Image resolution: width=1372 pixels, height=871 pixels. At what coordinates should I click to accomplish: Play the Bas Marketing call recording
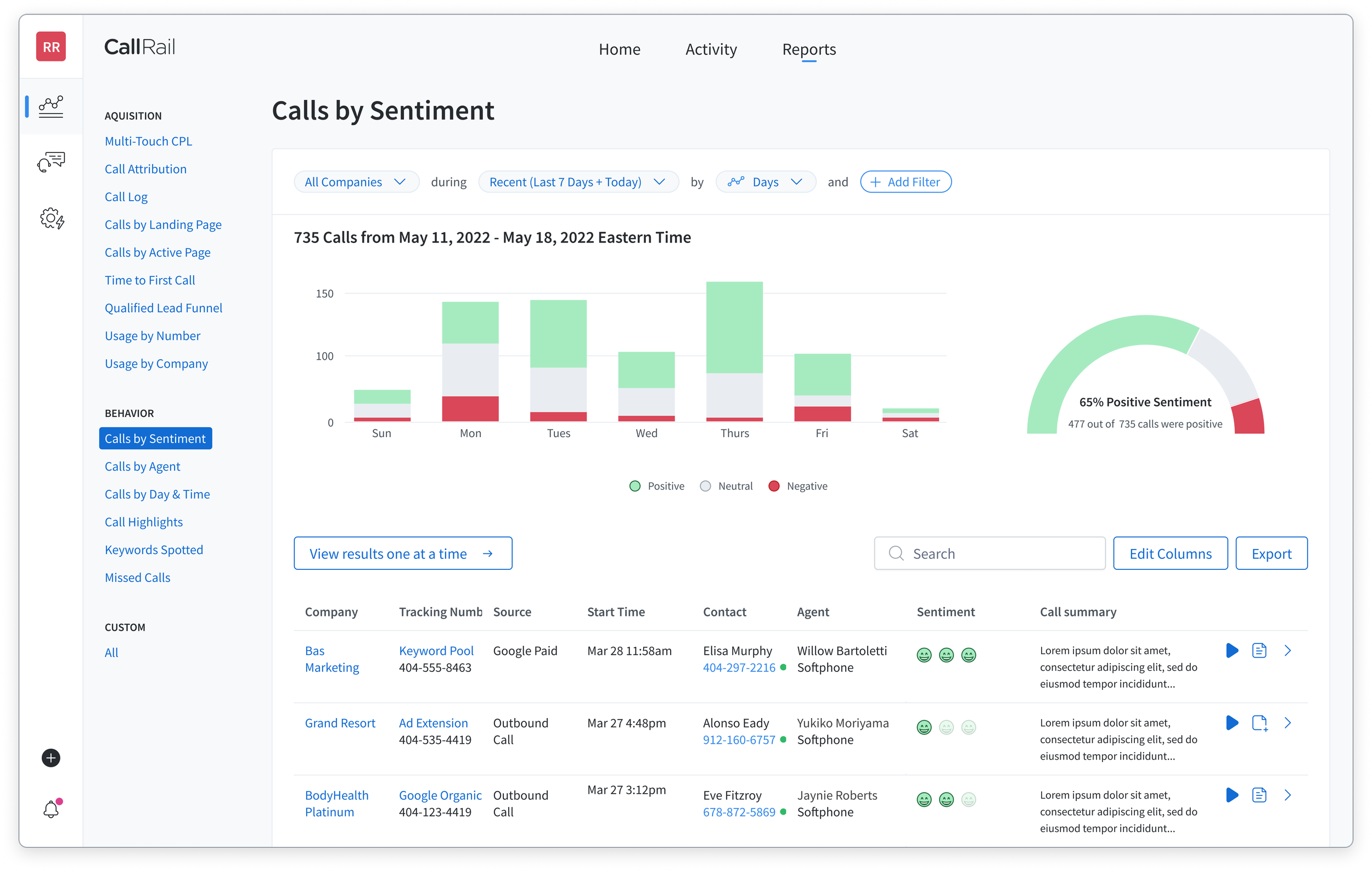click(x=1232, y=650)
